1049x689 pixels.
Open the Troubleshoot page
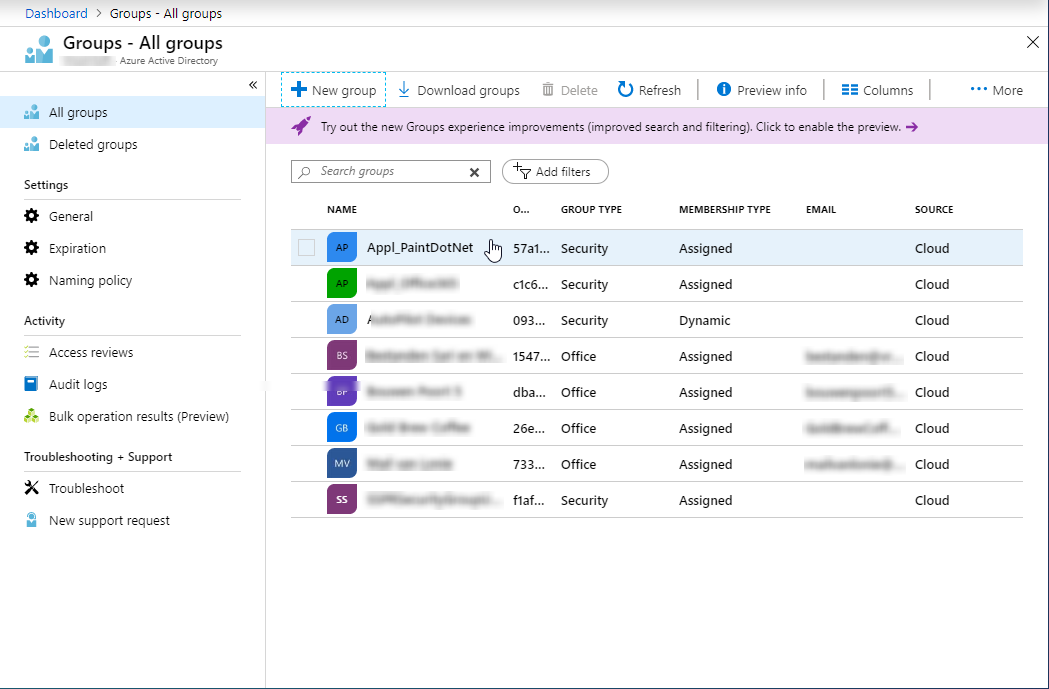coord(86,489)
